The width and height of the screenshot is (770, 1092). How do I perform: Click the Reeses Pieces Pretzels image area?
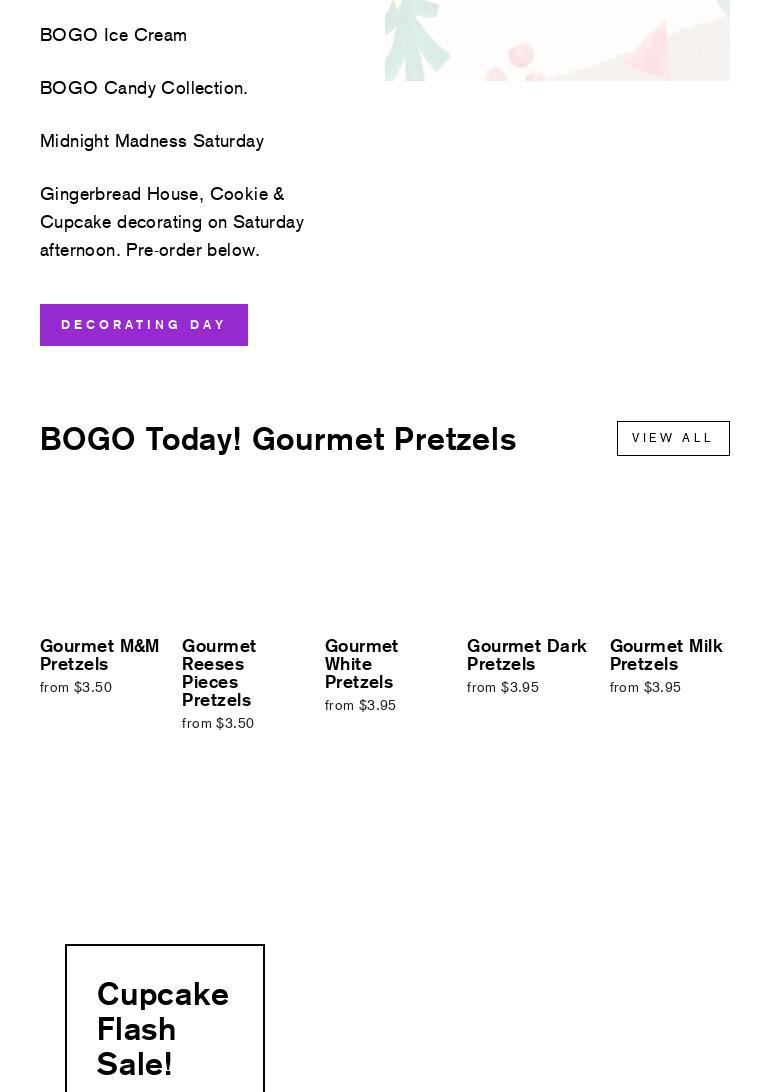(x=242, y=560)
